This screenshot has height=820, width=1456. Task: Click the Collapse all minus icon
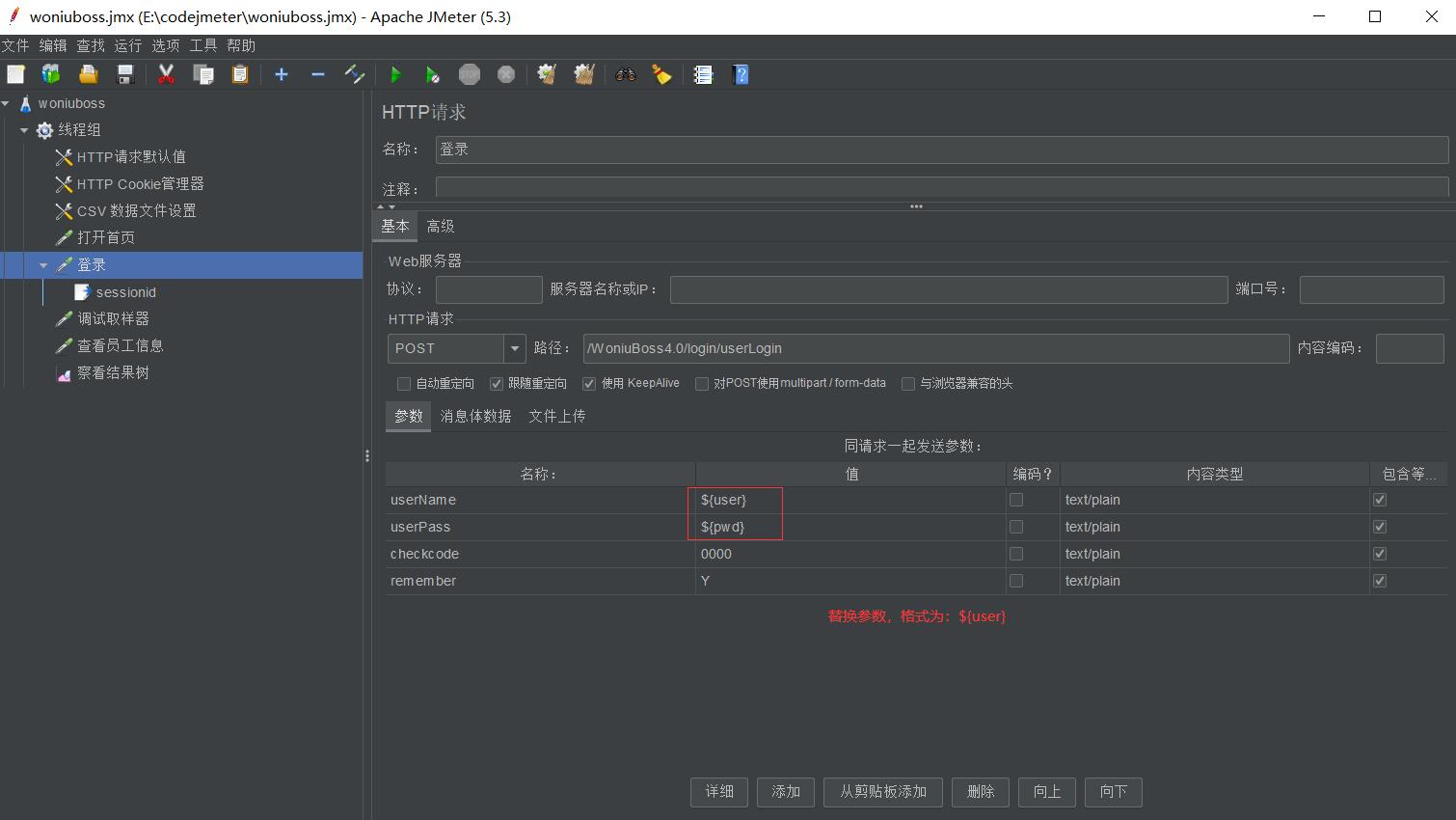[318, 74]
